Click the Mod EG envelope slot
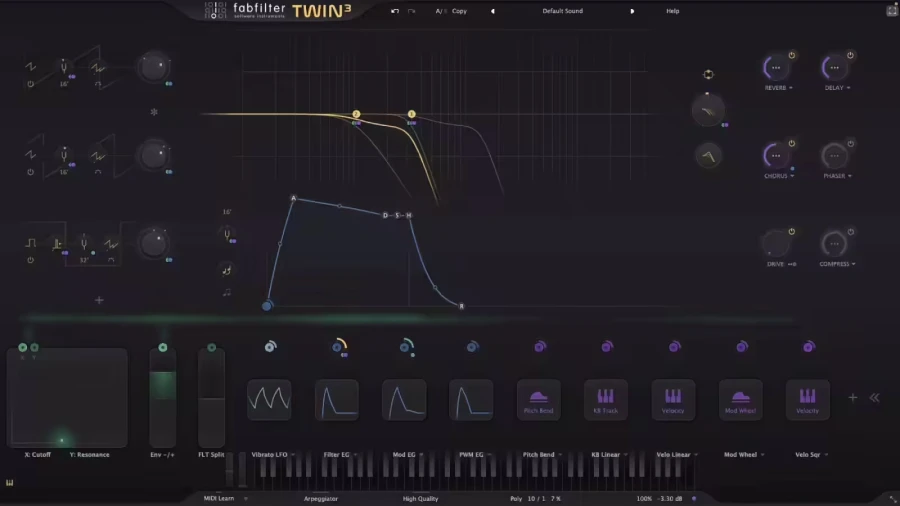Viewport: 900px width, 506px height. [404, 399]
